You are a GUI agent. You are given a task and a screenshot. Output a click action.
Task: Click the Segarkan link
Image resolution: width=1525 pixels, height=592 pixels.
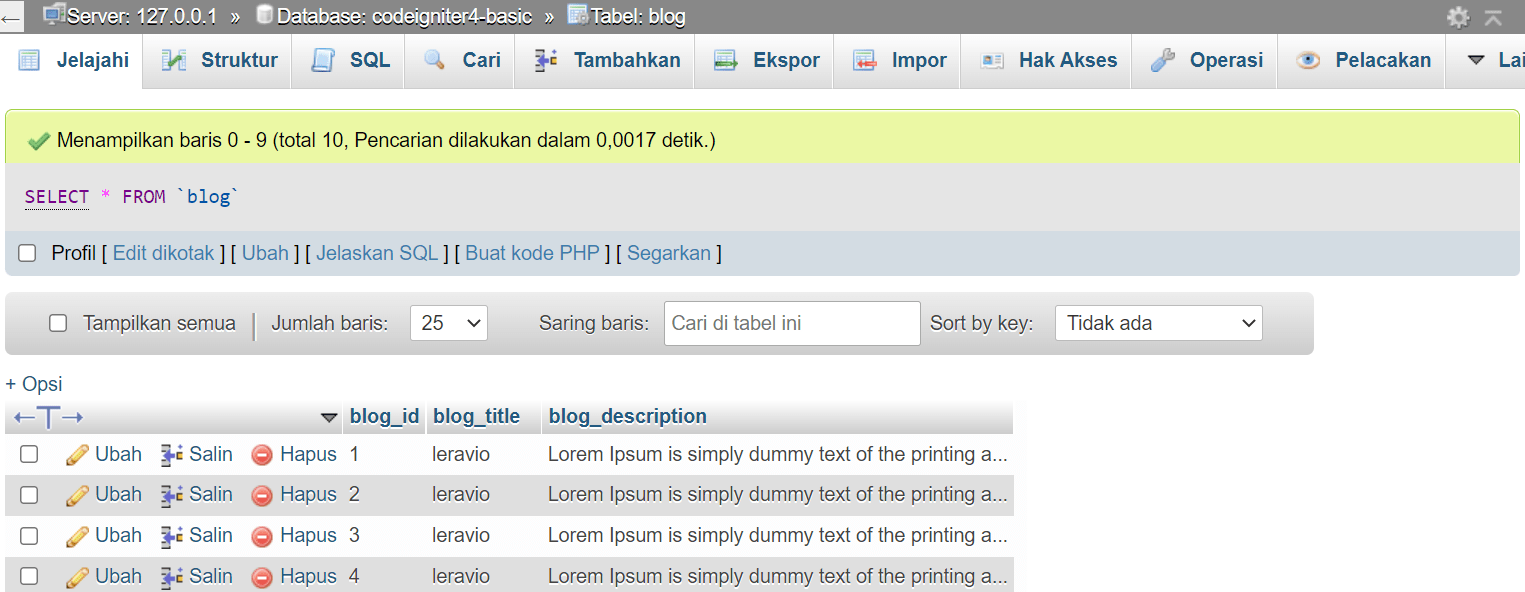pyautogui.click(x=669, y=253)
